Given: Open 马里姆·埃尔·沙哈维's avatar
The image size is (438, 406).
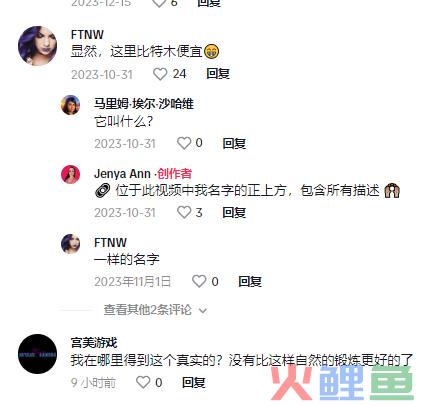Looking at the screenshot, I should click(x=71, y=105).
